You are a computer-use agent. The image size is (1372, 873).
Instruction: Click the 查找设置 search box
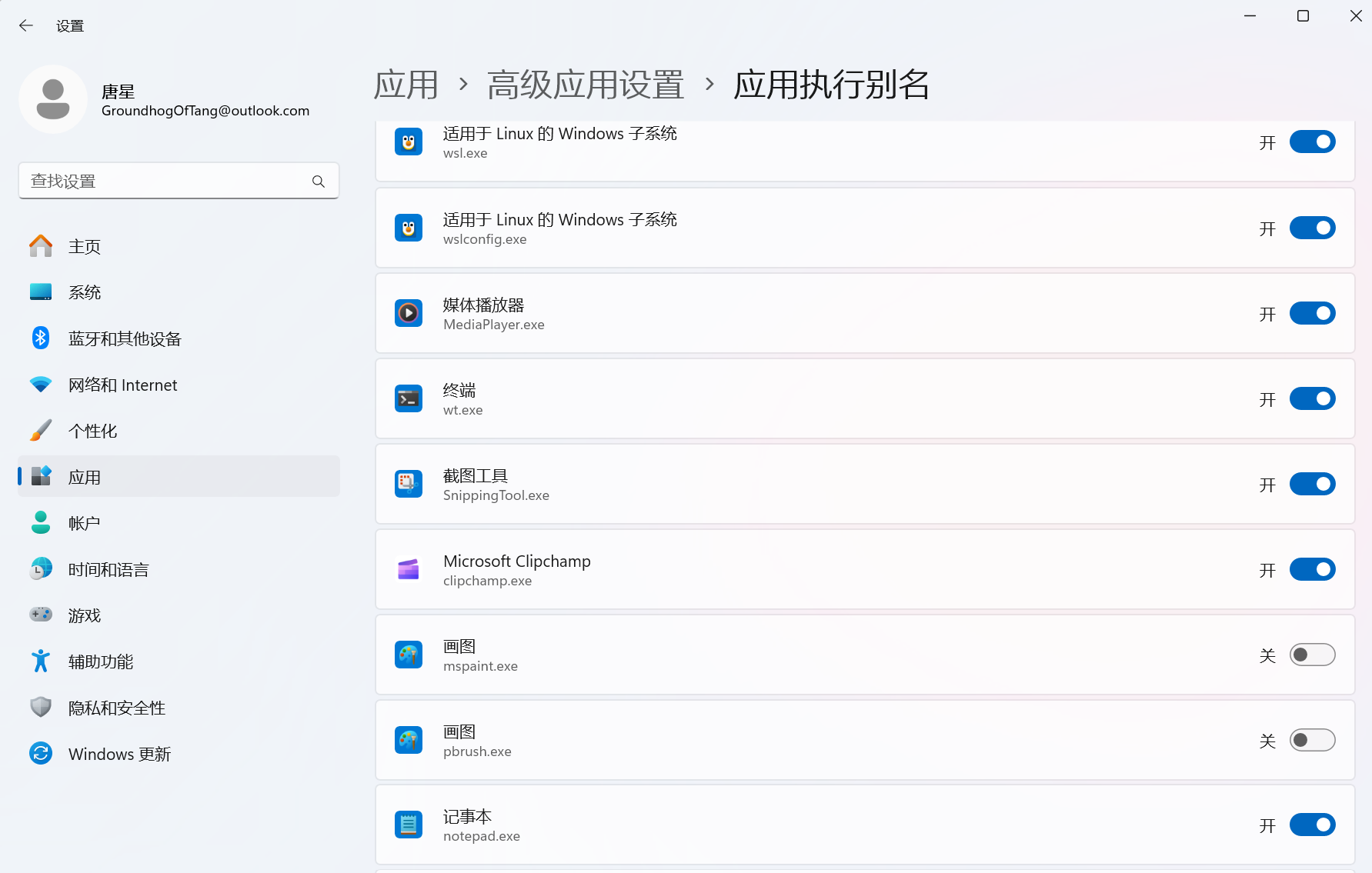[165, 182]
